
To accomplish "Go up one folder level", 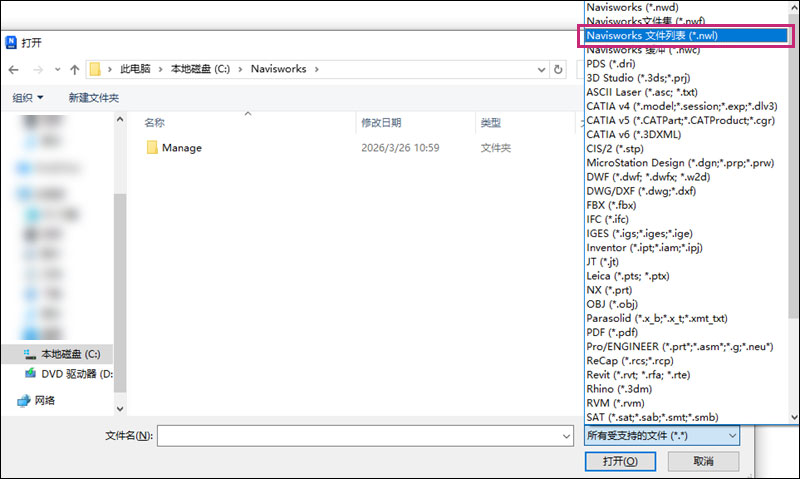I will (x=75, y=69).
